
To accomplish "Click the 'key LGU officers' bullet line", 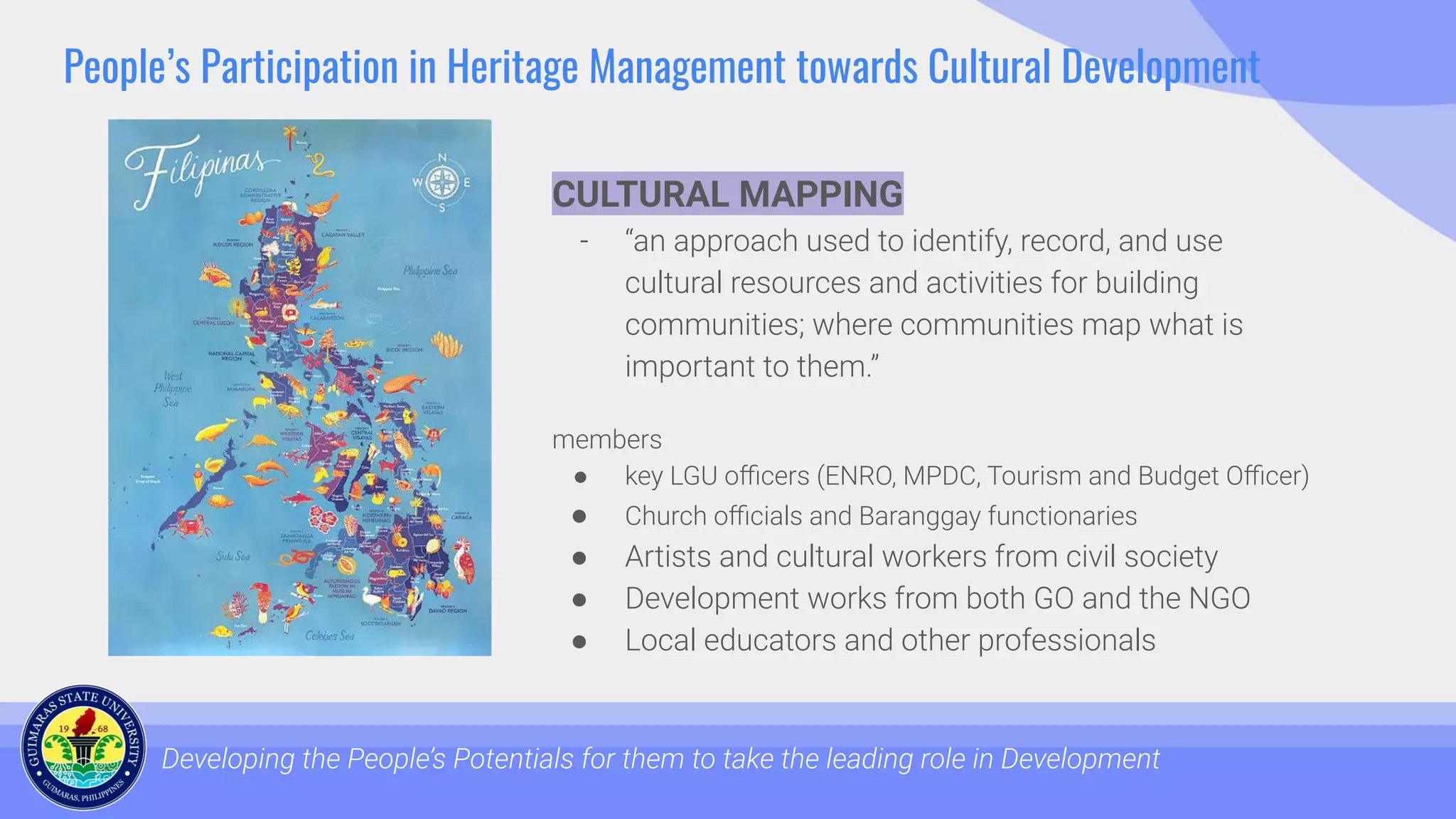I will [966, 476].
